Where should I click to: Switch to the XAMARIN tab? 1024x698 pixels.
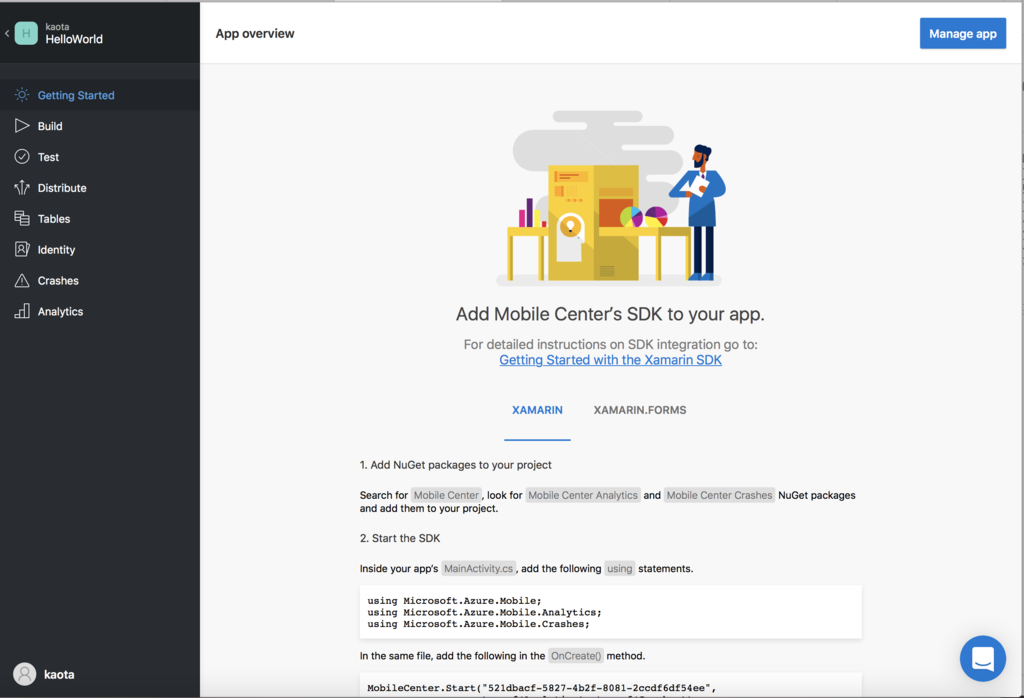pyautogui.click(x=537, y=410)
